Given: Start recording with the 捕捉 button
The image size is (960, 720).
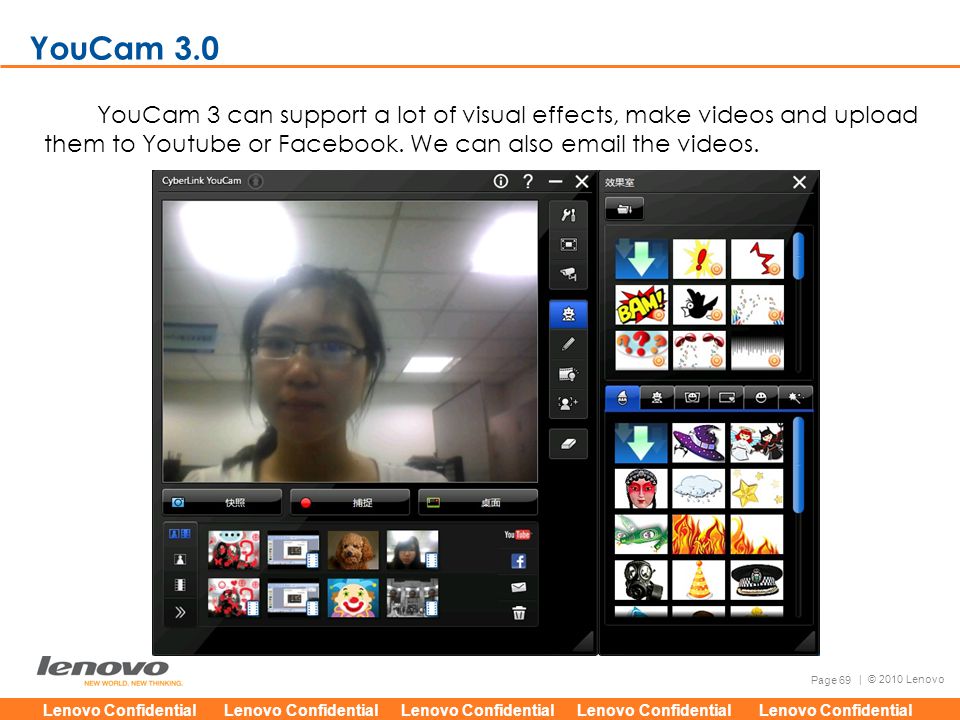Looking at the screenshot, I should pos(350,503).
